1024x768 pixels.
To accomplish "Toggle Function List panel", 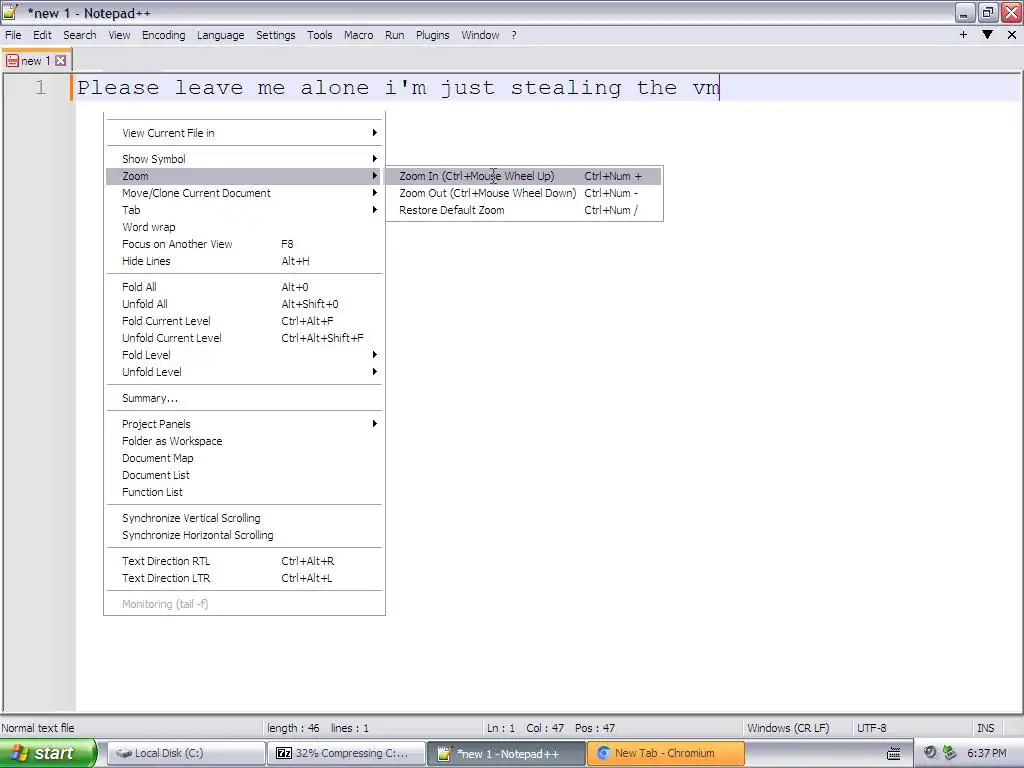I will click(244, 492).
